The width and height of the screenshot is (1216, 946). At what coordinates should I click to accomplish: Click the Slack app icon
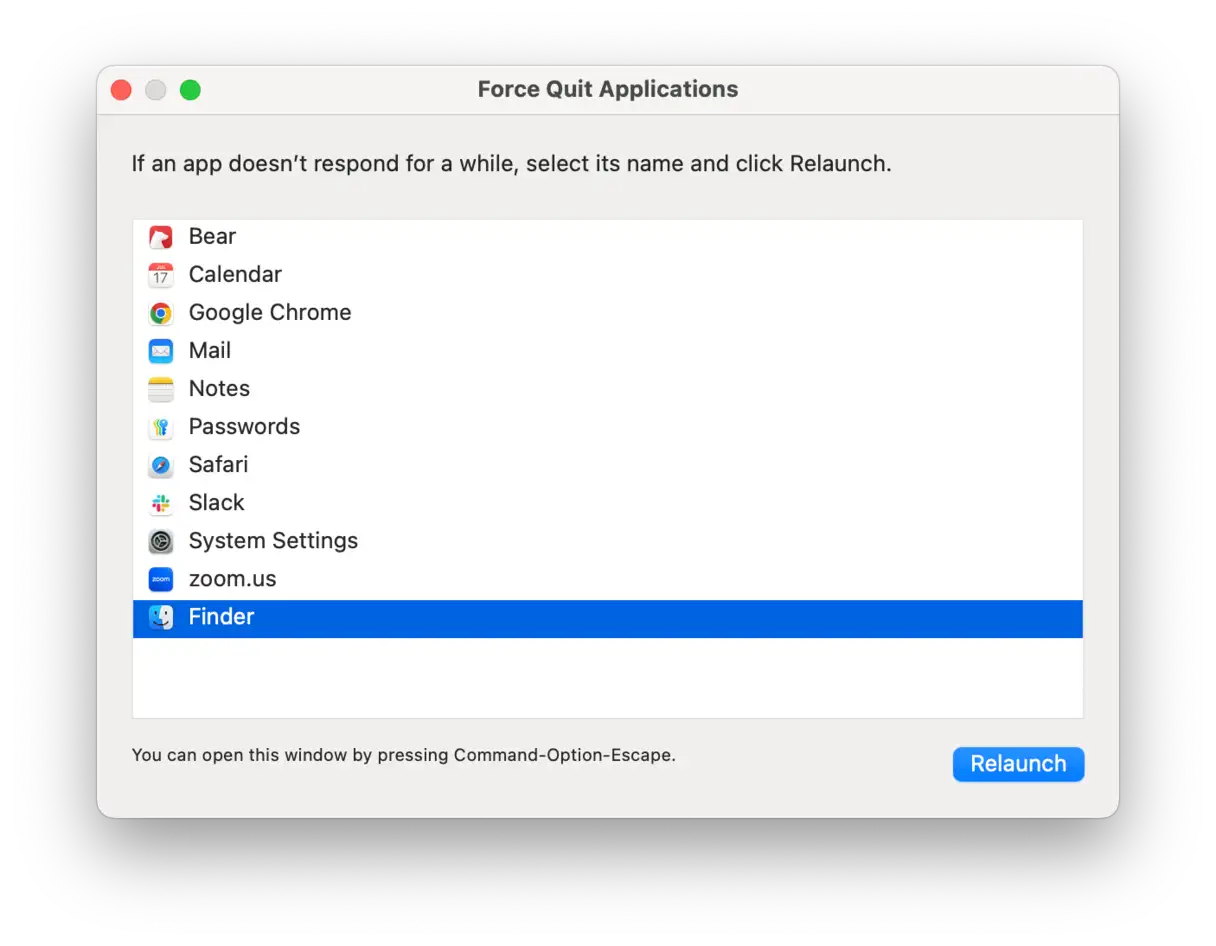(x=161, y=503)
